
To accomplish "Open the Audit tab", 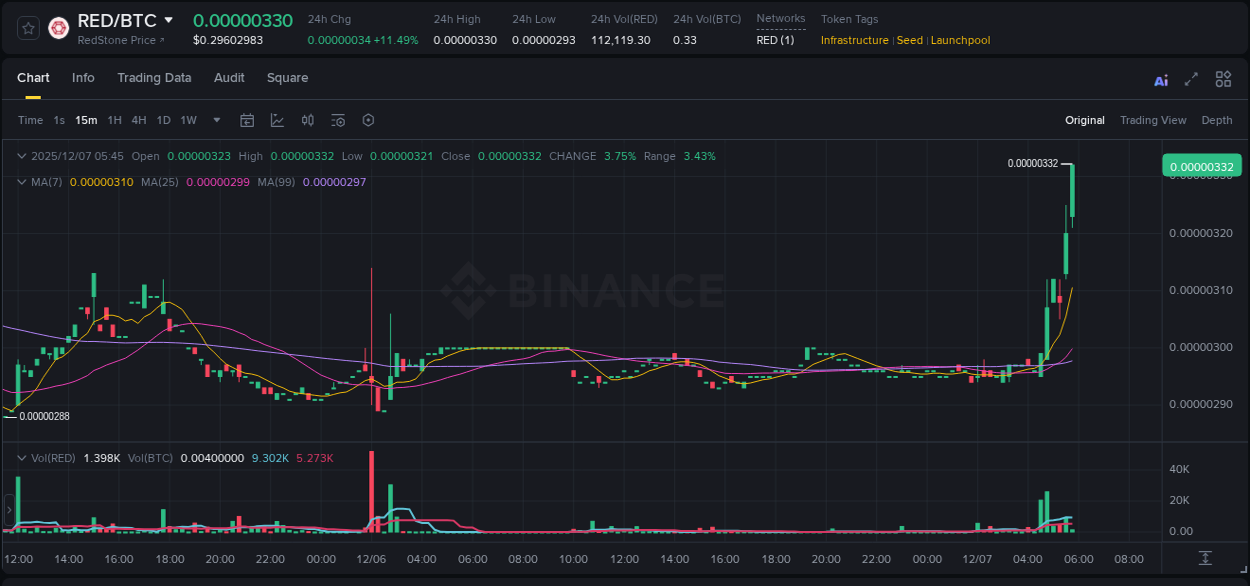I will [229, 78].
